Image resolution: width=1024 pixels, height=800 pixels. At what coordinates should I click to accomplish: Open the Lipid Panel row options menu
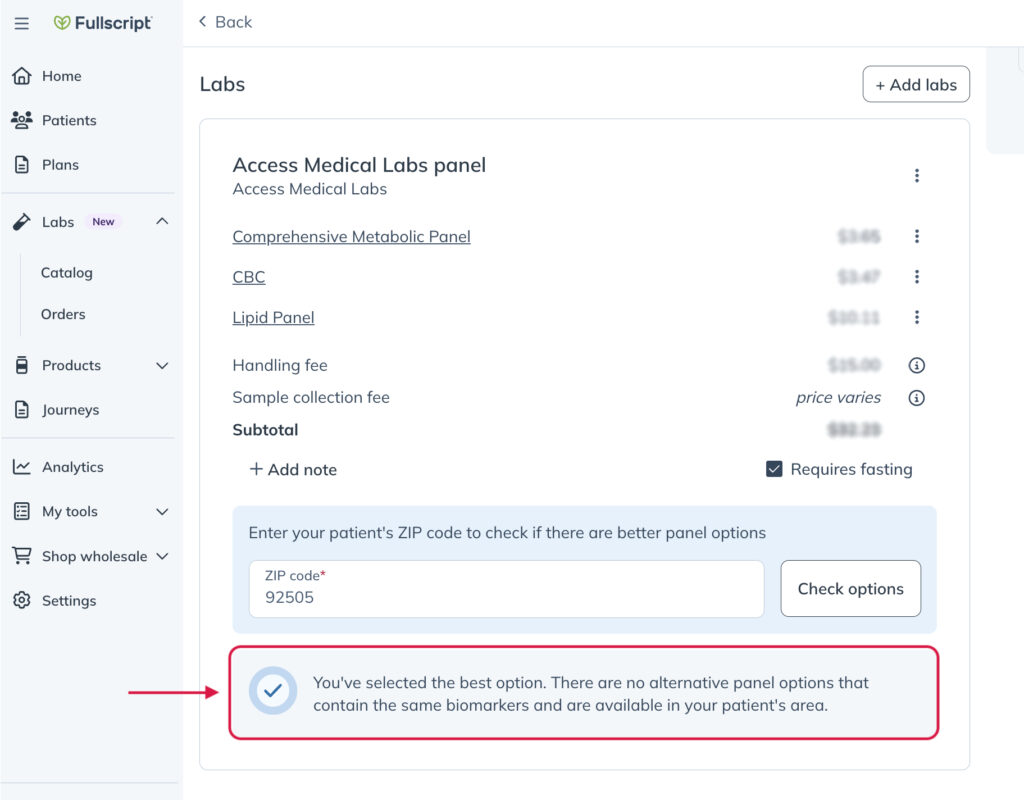click(x=917, y=317)
